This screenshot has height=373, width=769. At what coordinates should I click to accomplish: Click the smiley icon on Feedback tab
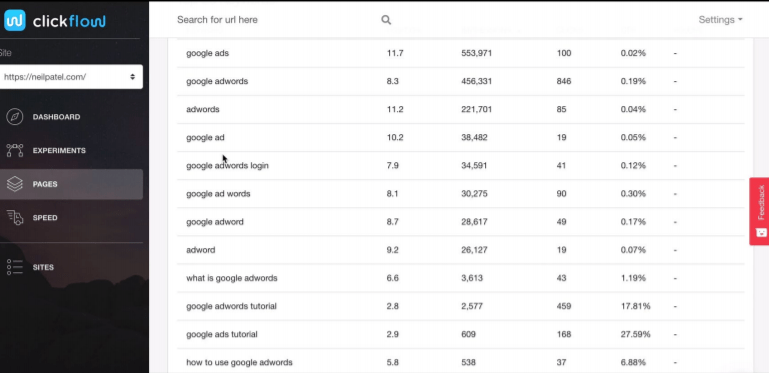point(761,232)
